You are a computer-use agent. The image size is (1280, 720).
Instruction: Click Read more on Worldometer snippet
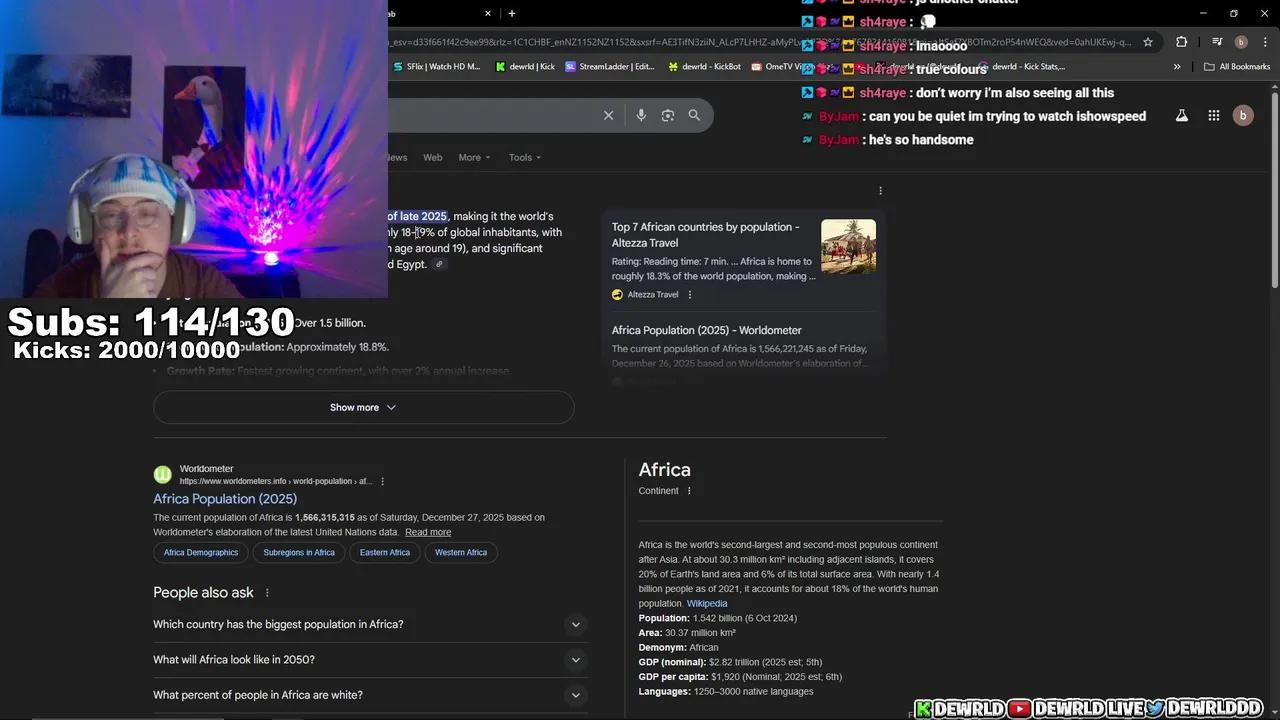coord(428,532)
